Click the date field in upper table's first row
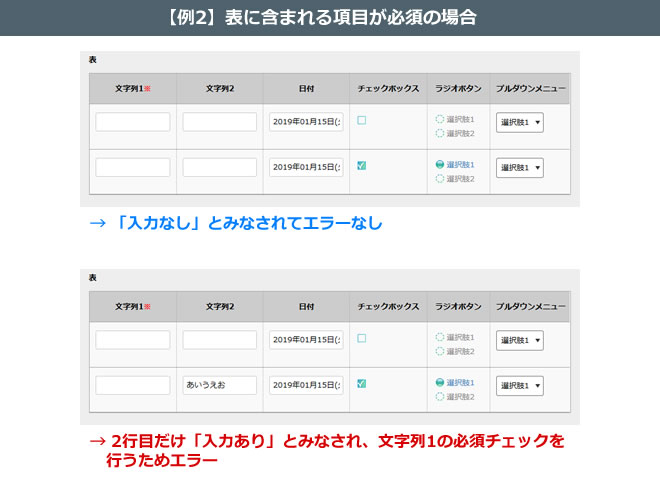Viewport: 660px width, 490px height. point(306,122)
